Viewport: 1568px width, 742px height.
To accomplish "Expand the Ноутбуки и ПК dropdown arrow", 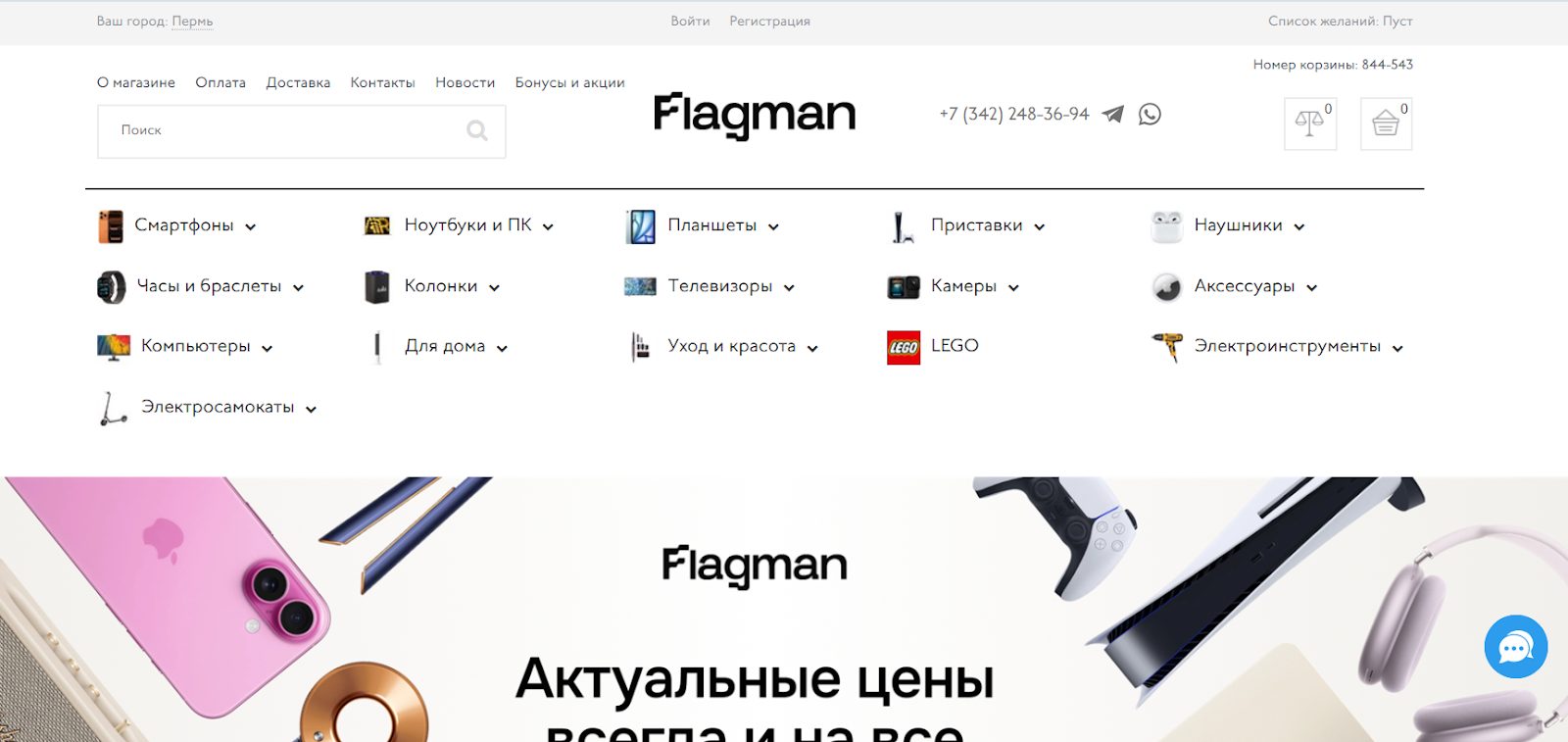I will click(548, 227).
